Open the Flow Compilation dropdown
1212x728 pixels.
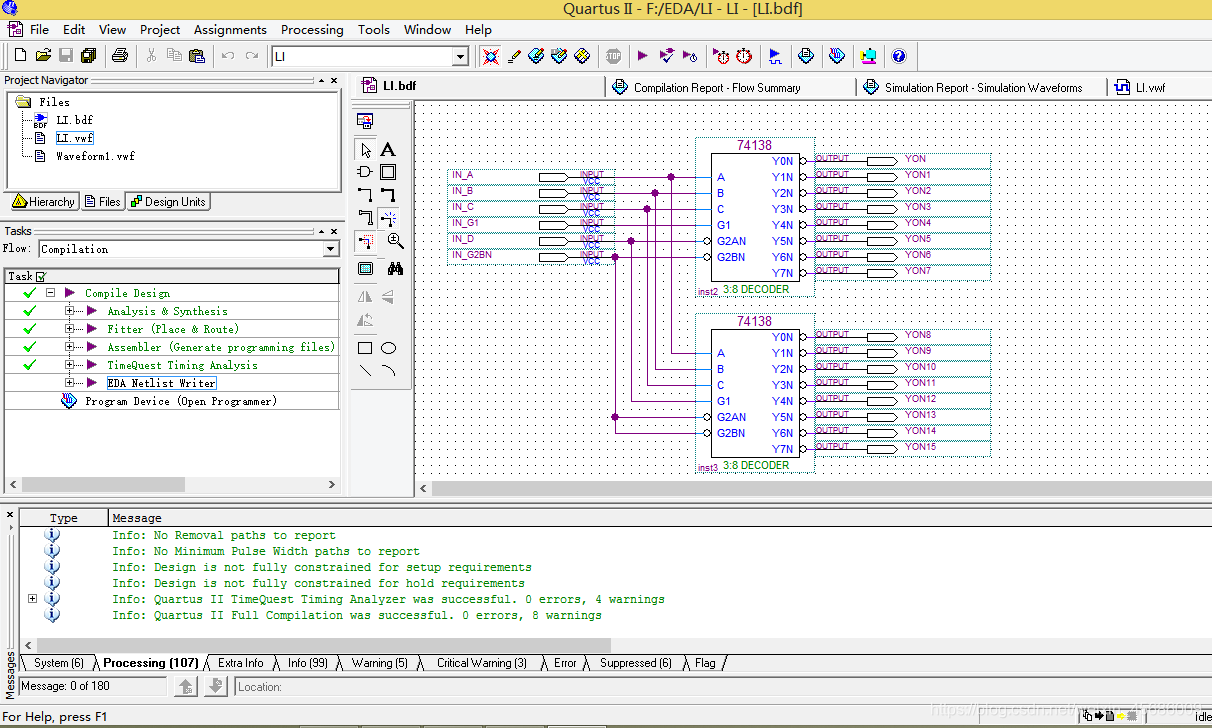point(331,249)
